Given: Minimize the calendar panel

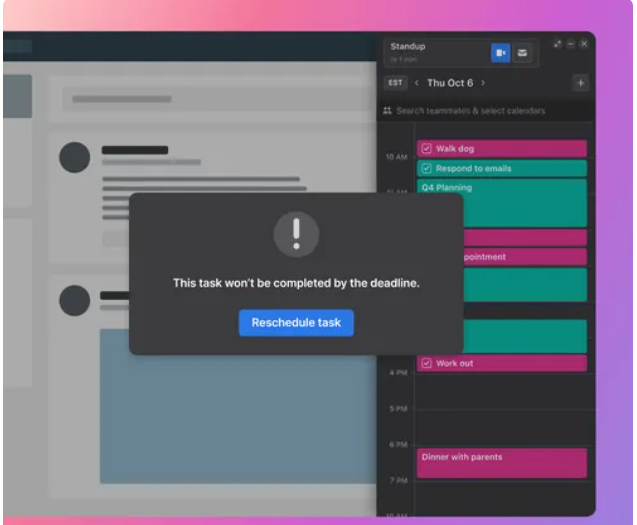Looking at the screenshot, I should point(571,44).
